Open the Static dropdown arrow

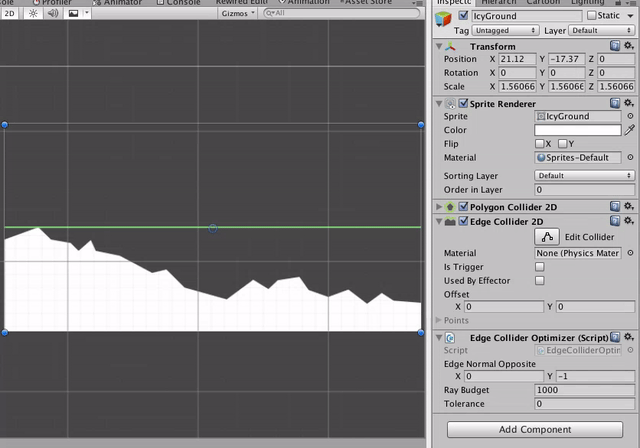(630, 16)
